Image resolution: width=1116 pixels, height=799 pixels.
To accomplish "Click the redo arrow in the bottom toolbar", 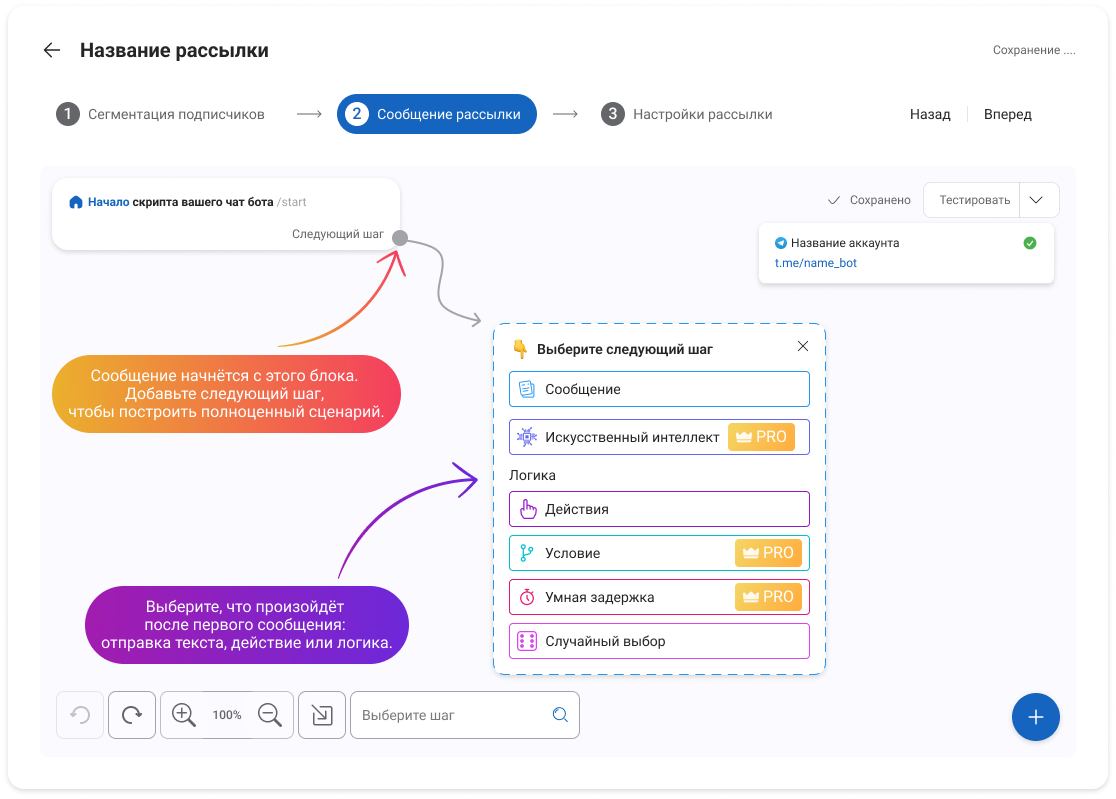I will tap(132, 715).
